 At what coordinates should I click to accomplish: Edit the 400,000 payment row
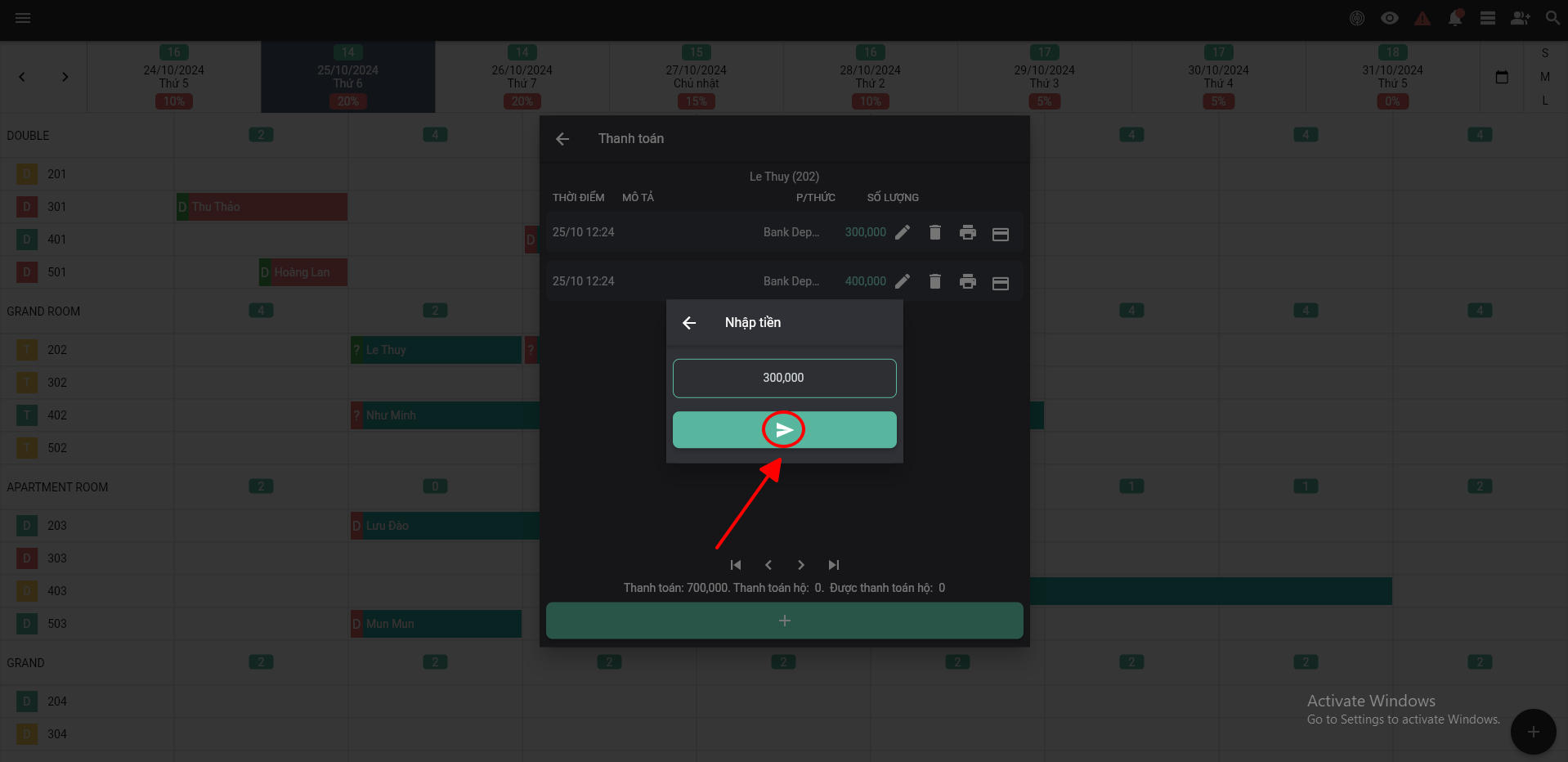(x=903, y=281)
